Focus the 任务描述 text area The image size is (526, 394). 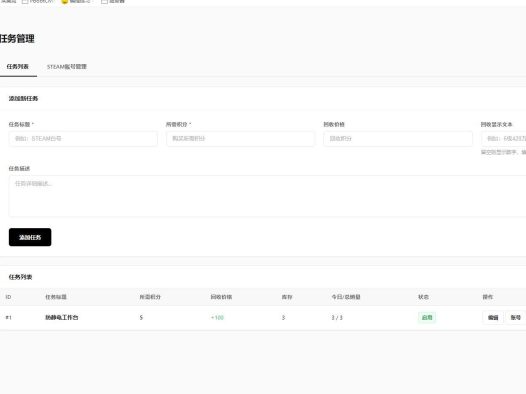267,196
